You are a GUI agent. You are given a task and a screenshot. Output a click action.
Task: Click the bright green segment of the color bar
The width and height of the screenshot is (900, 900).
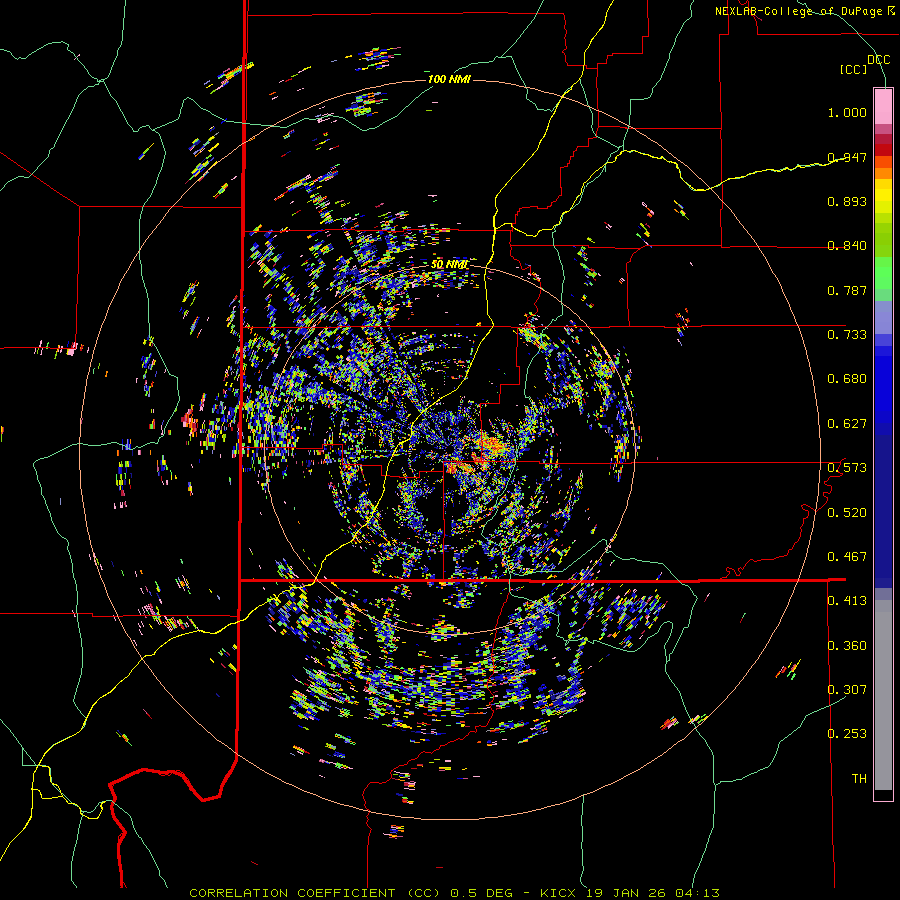(883, 273)
